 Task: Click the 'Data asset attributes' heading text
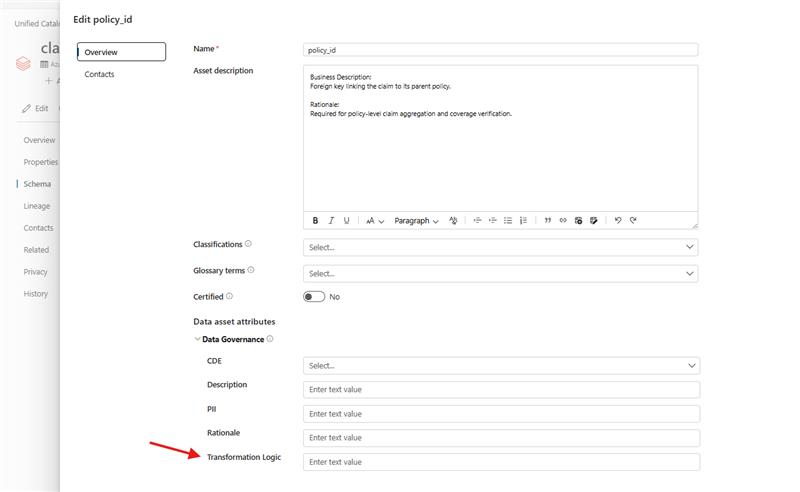(234, 322)
